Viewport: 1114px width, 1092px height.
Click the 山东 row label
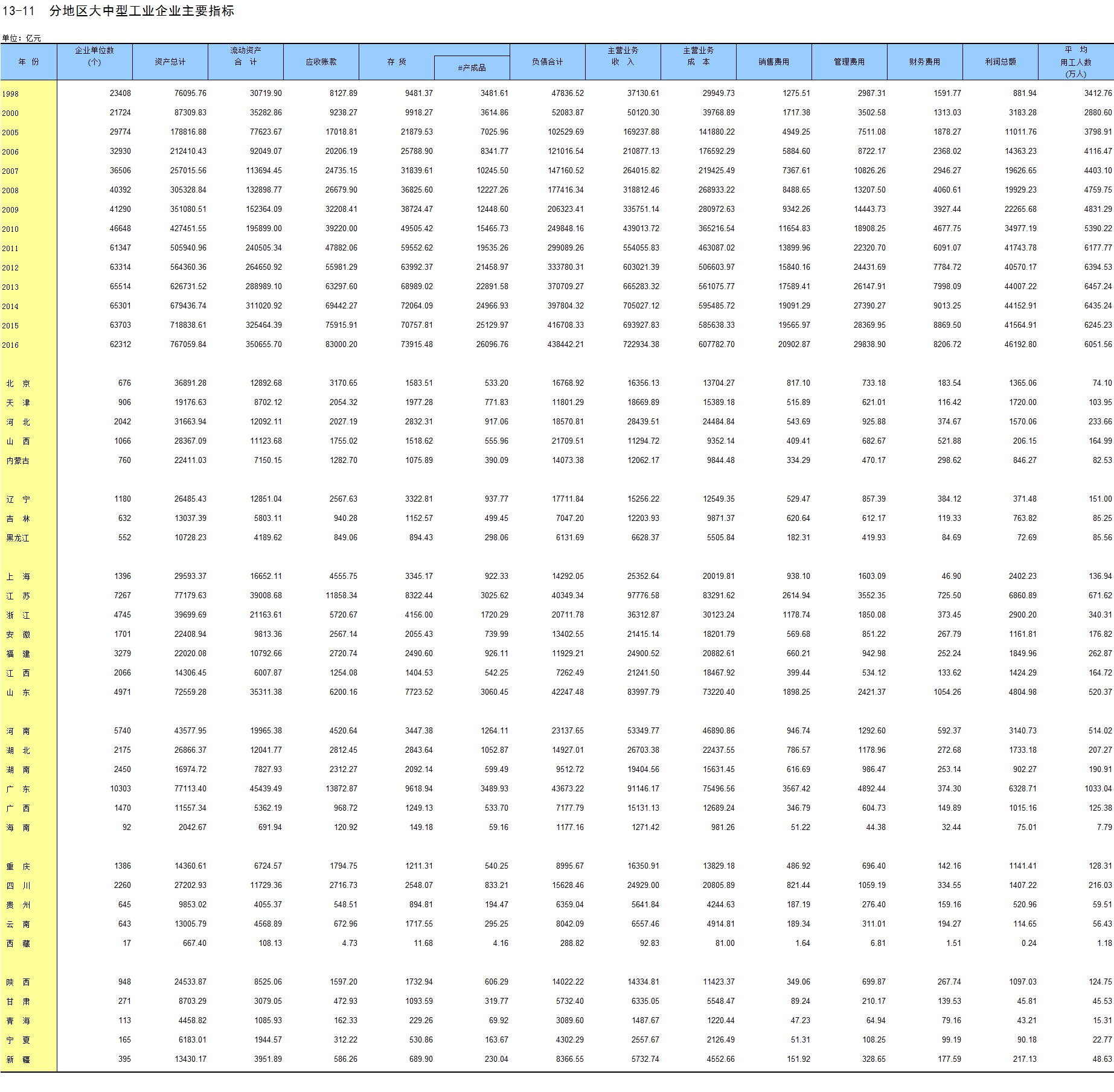point(18,692)
